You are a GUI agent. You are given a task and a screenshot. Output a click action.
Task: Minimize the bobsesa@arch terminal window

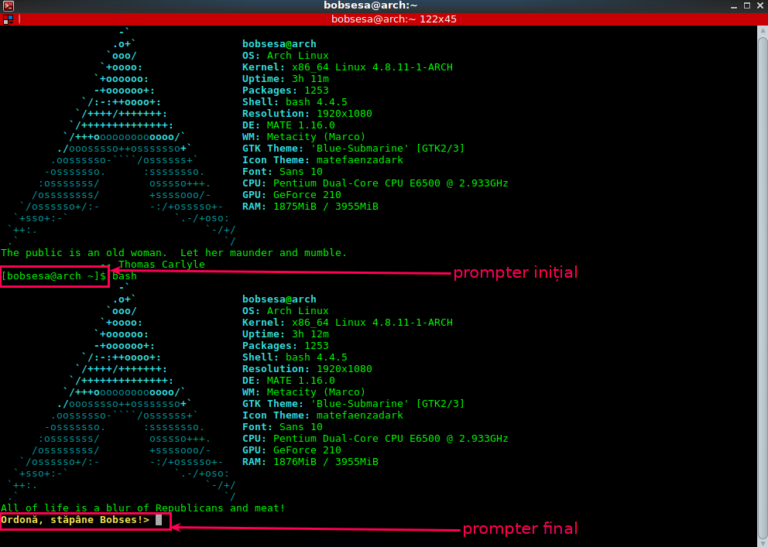[734, 6]
